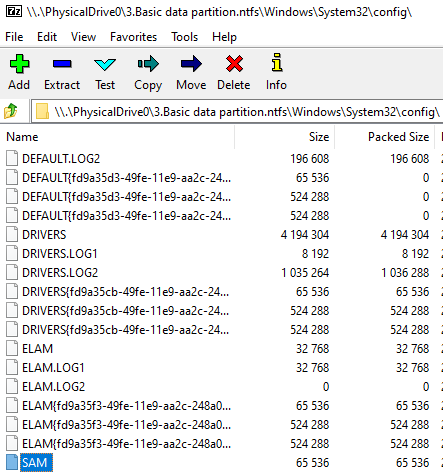The width and height of the screenshot is (443, 473).
Task: Open the File menu
Action: [x=14, y=37]
